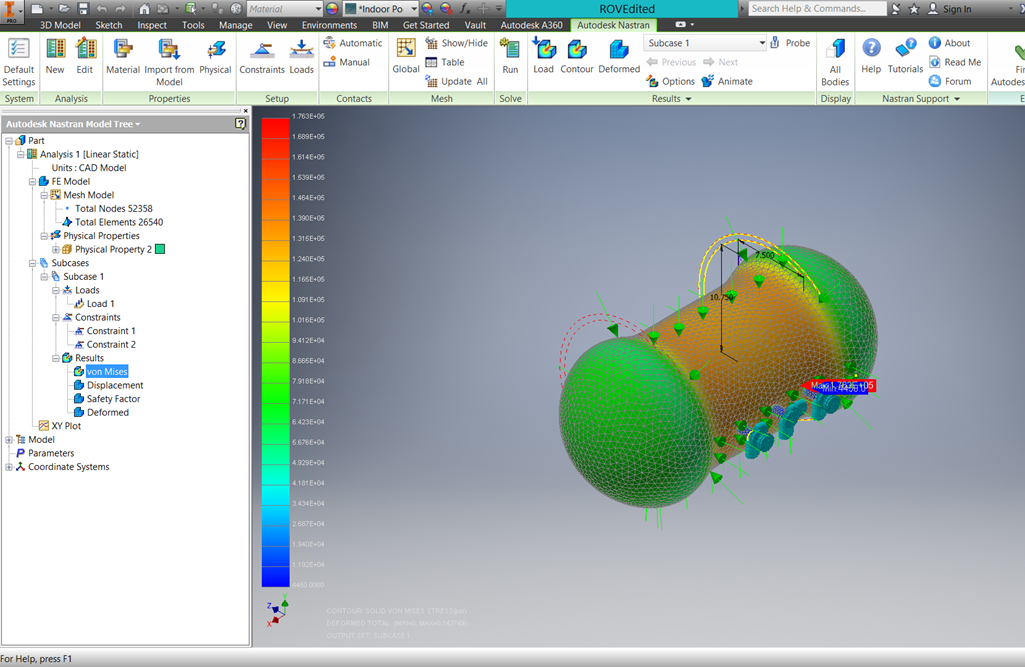Select Constraint 2 in tree
This screenshot has height=667, width=1025.
click(111, 345)
